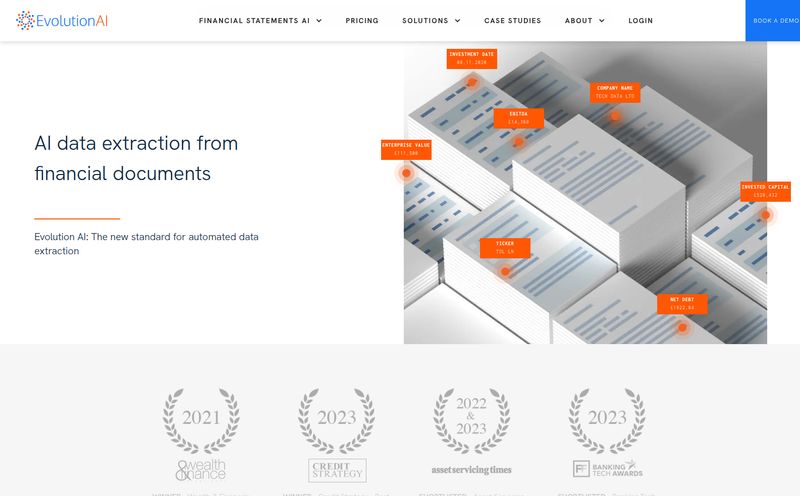Expand the About dropdown menu
This screenshot has width=800, height=496.
584,20
